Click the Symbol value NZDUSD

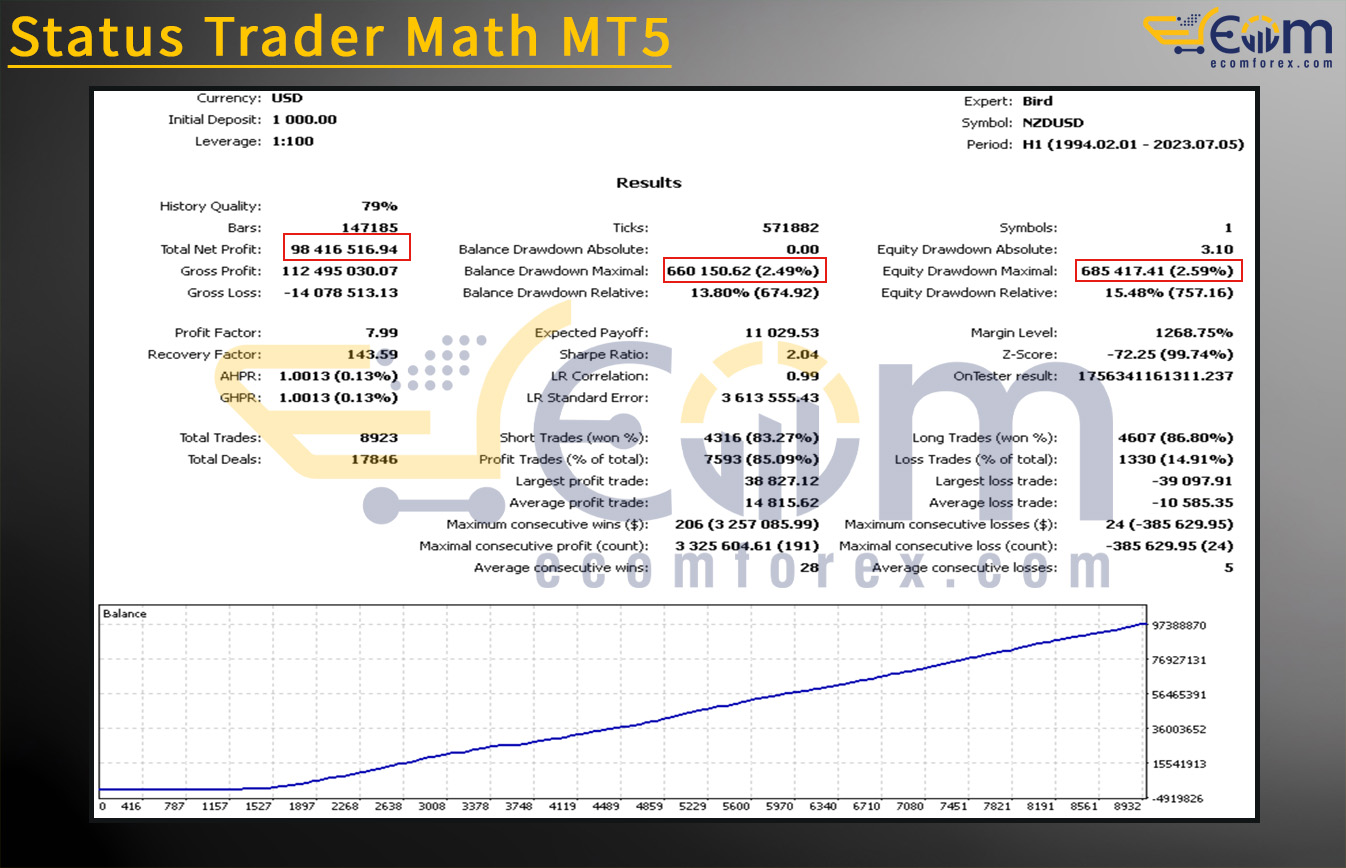pos(1053,123)
